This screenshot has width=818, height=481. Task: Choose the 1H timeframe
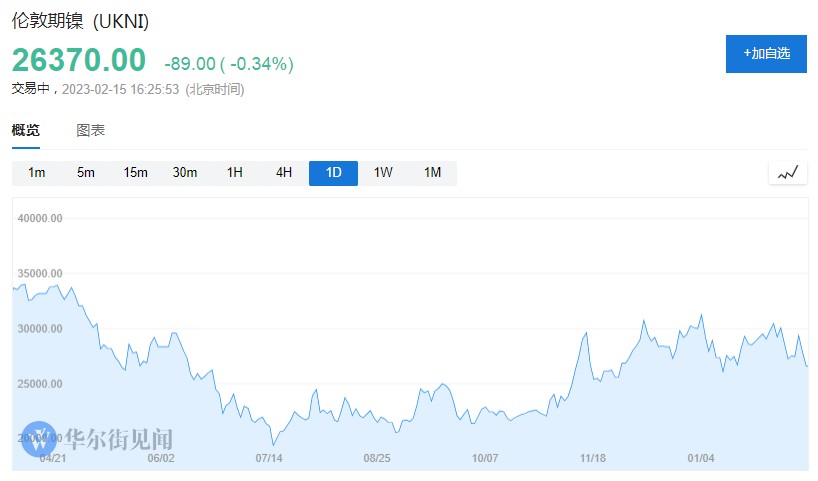click(235, 173)
